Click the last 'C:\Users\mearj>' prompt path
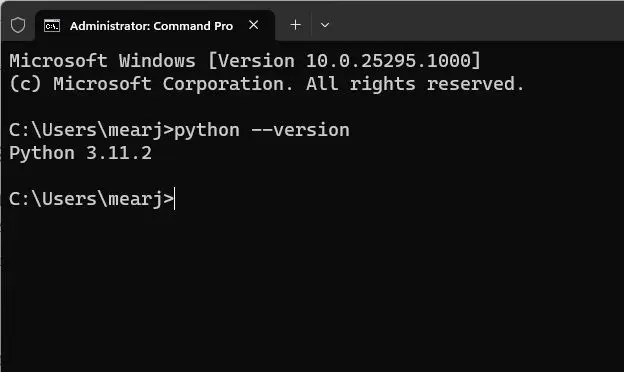The height and width of the screenshot is (372, 624). [91, 199]
